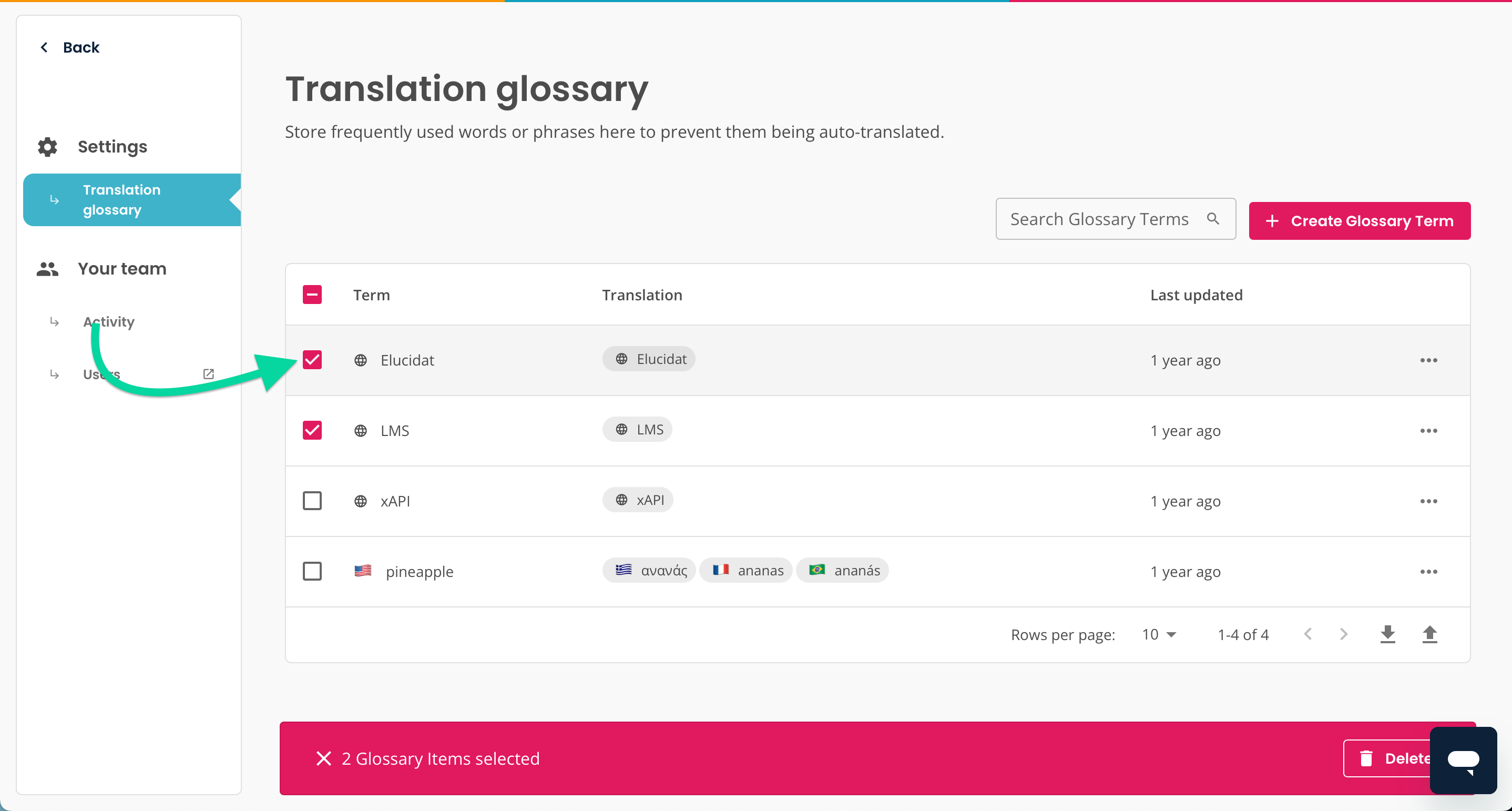Click the French flag on ananas chip

[x=720, y=570]
